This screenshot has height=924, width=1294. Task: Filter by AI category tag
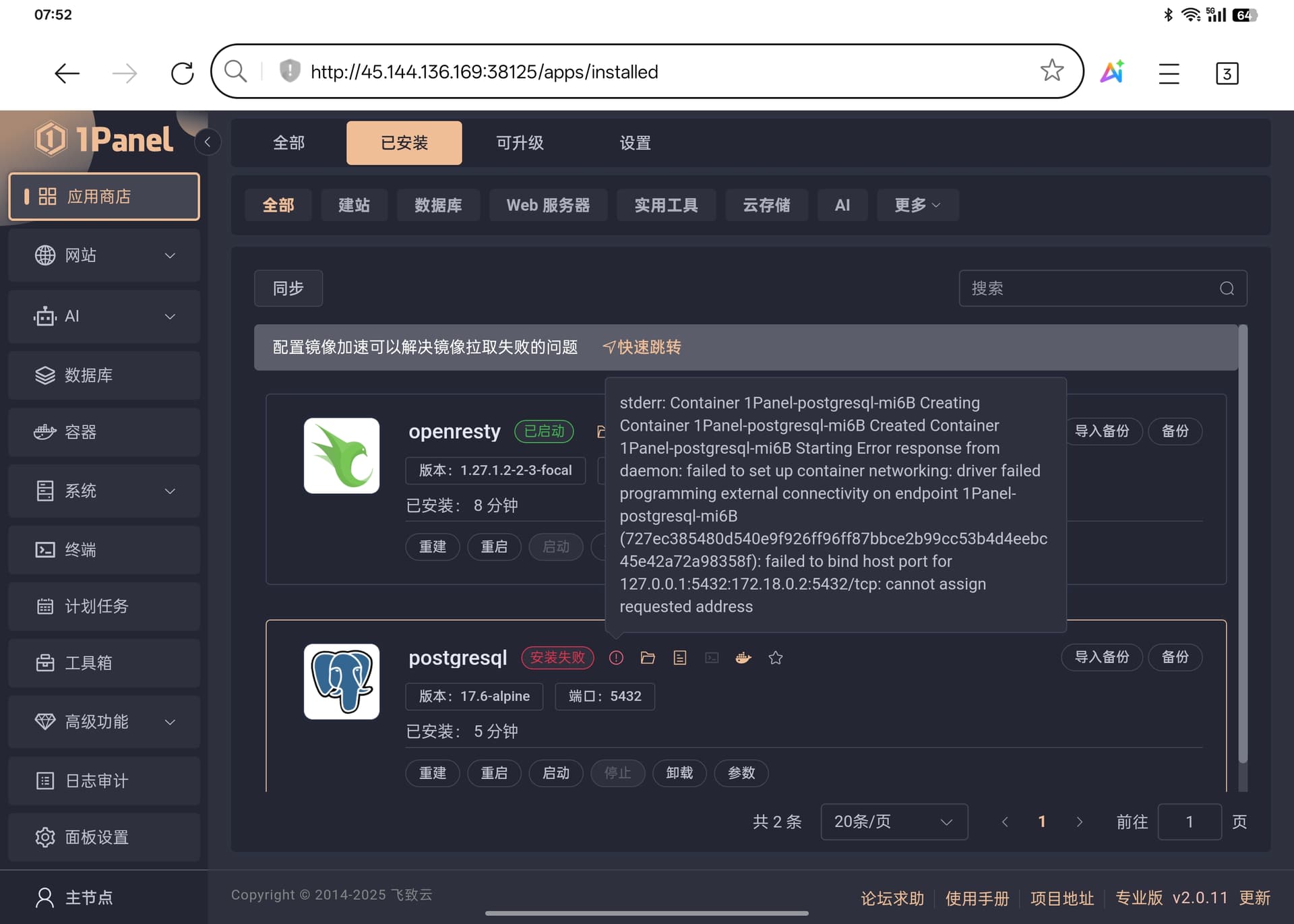point(842,205)
